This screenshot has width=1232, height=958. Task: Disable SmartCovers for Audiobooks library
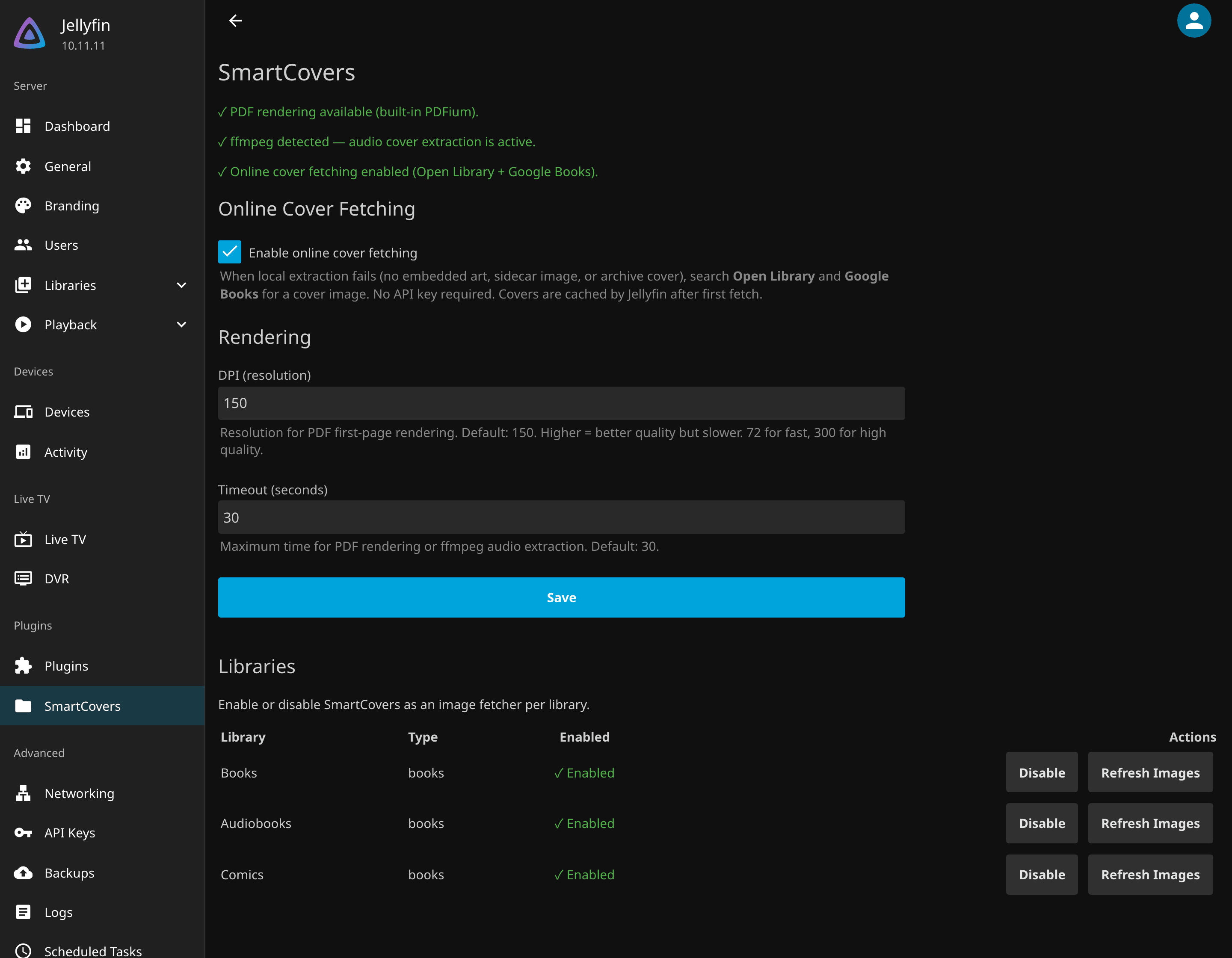(1041, 823)
